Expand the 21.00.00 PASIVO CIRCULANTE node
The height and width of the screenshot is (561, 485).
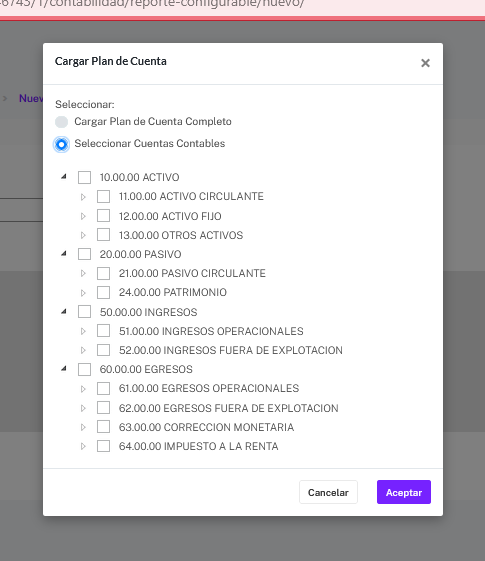pyautogui.click(x=83, y=273)
